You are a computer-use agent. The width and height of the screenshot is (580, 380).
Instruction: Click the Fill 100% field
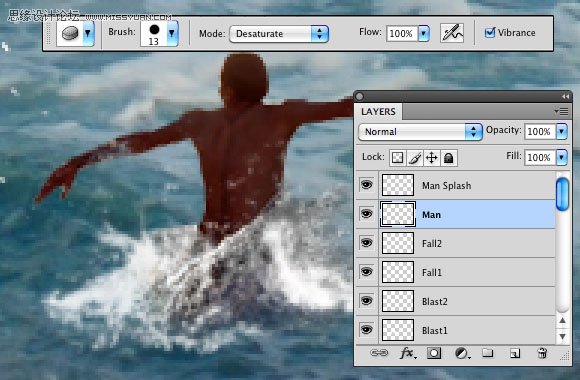click(539, 157)
